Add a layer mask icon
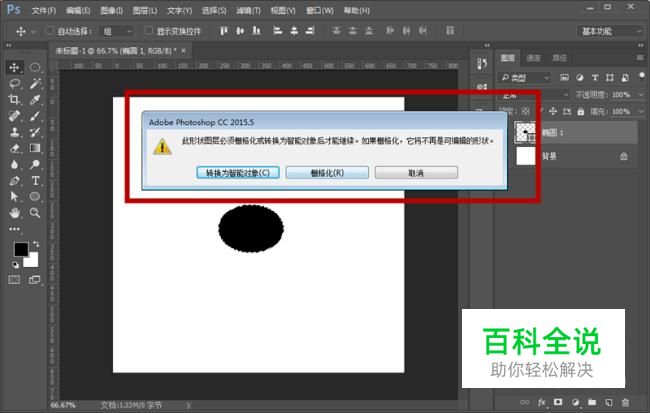This screenshot has width=650, height=413. click(558, 402)
